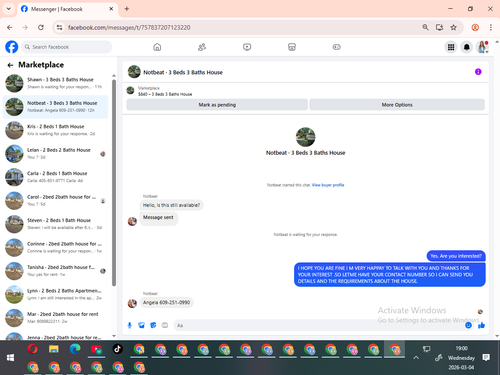500x375 pixels.
Task: Open the Friends icon in top navigation
Action: click(x=202, y=47)
